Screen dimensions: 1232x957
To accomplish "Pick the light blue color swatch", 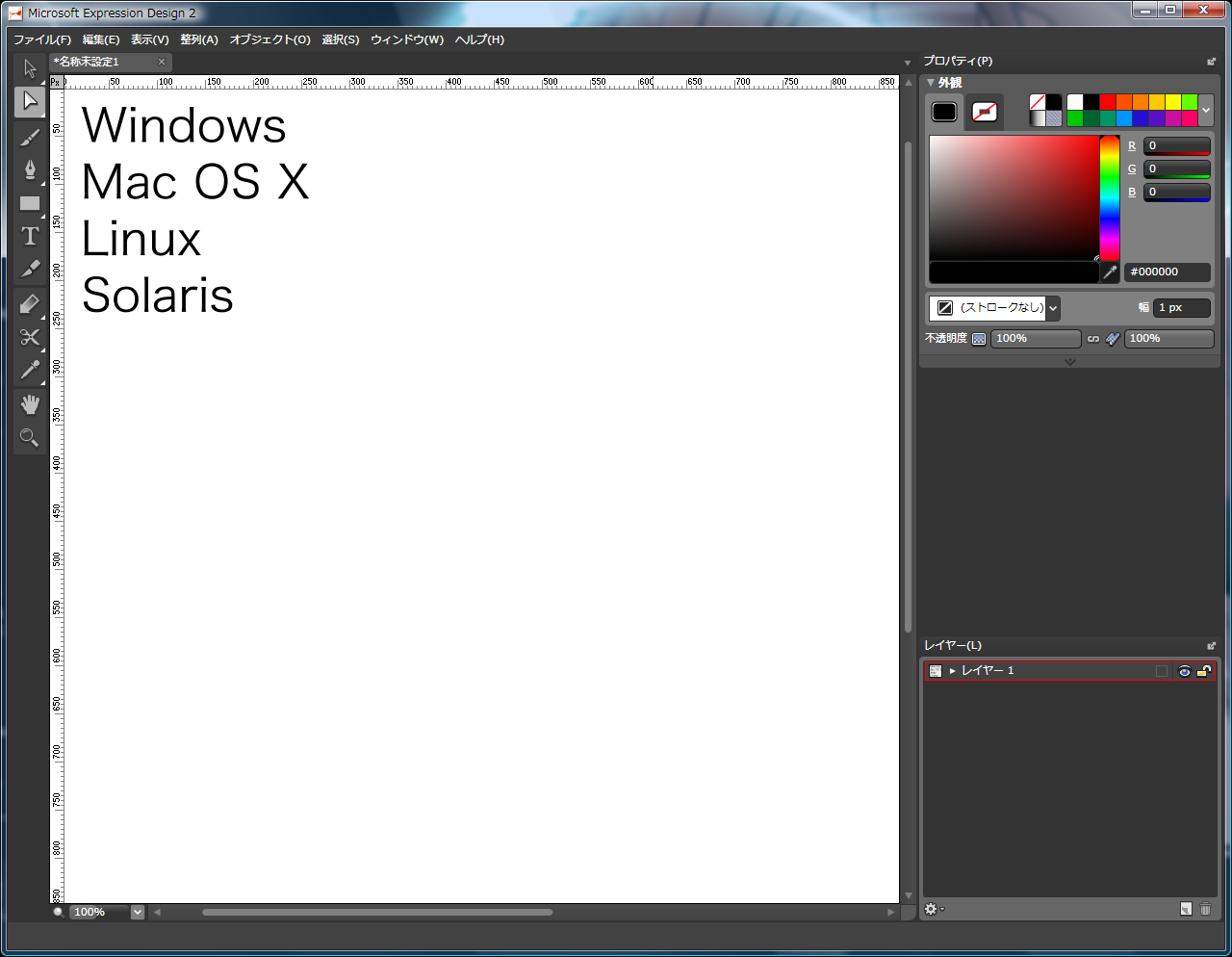I will click(1124, 118).
